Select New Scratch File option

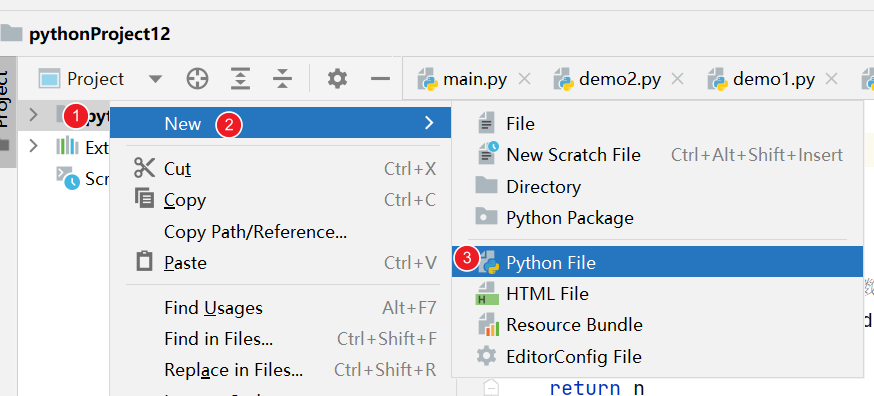coord(657,154)
